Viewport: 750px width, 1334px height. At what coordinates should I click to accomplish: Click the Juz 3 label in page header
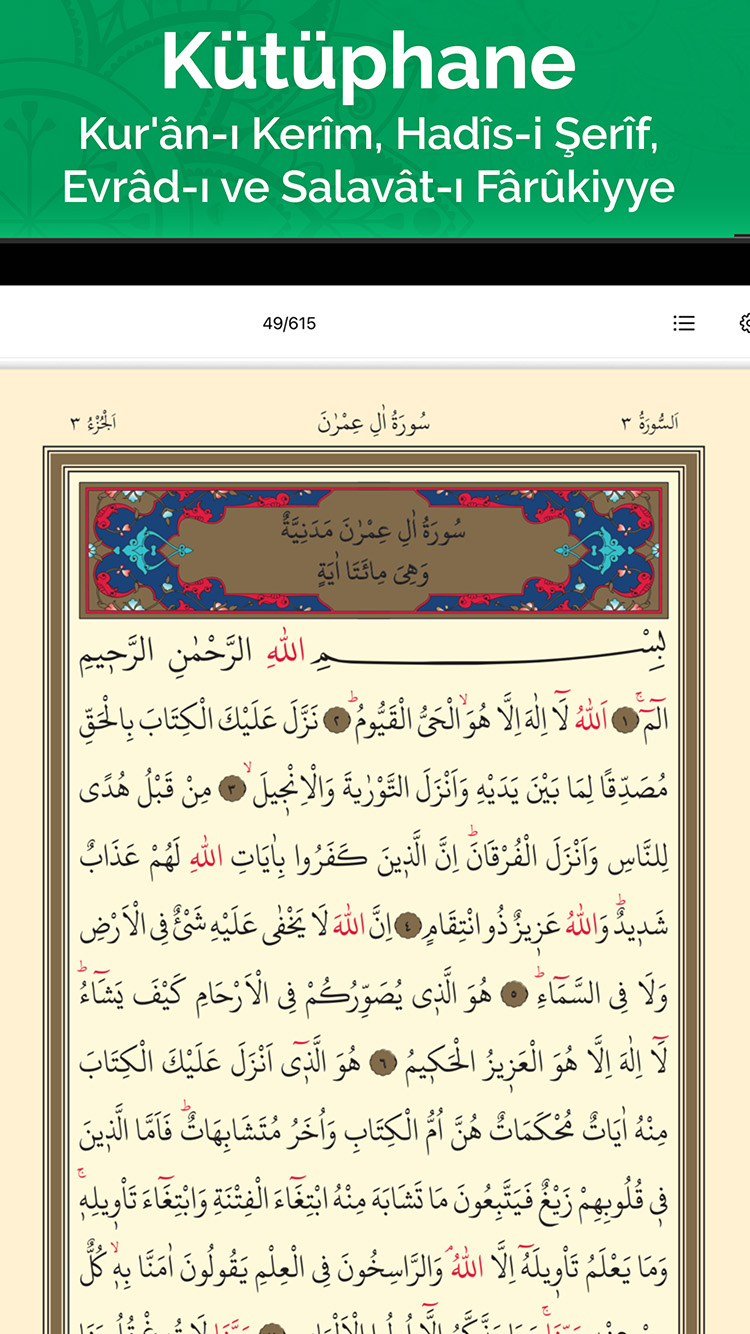coord(93,423)
